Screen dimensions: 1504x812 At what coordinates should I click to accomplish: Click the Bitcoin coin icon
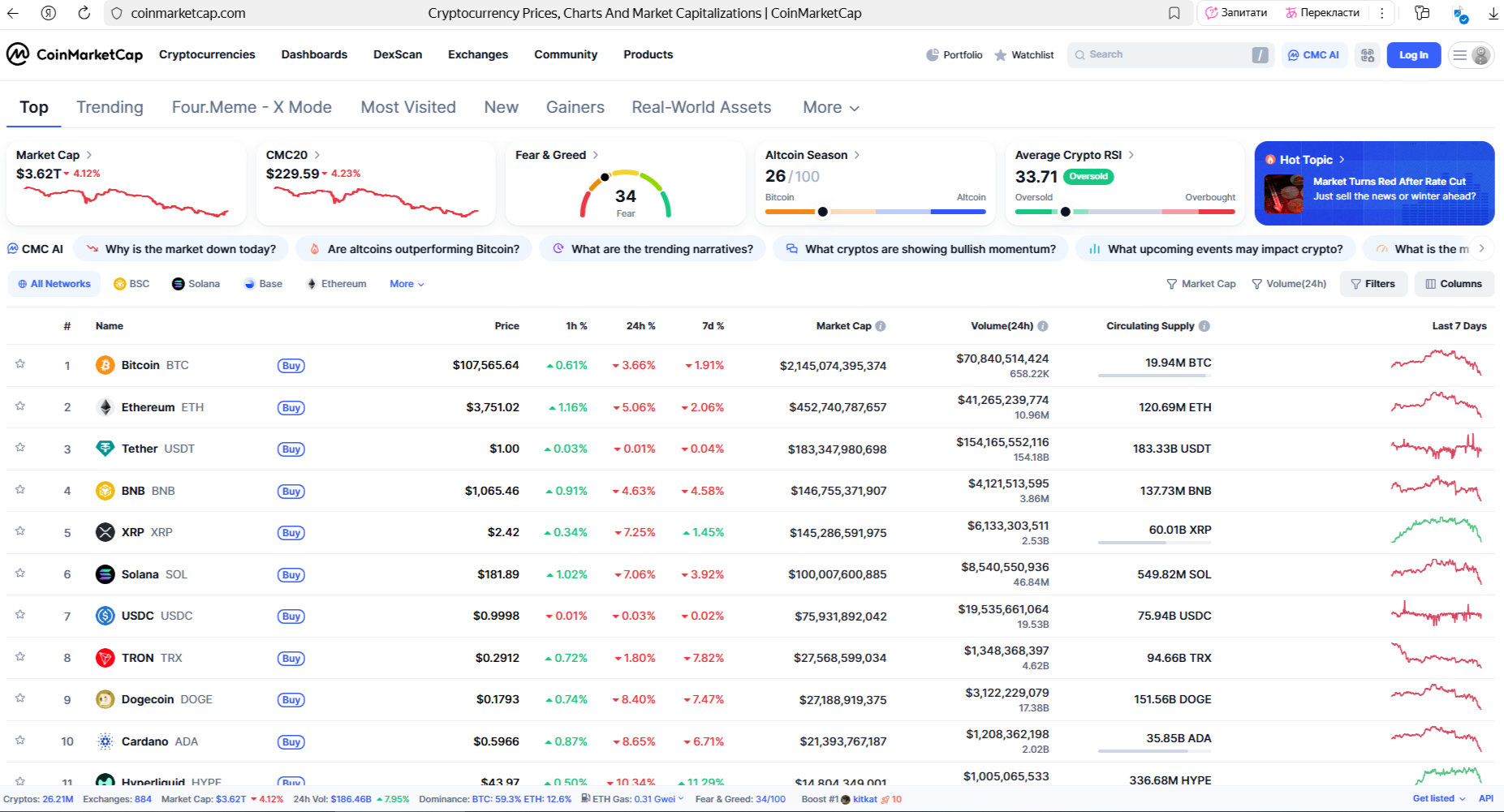point(105,365)
